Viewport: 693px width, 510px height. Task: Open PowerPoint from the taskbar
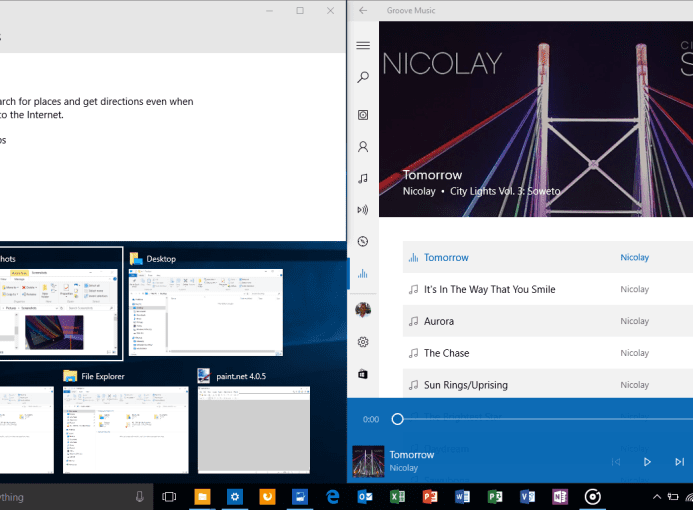coord(430,497)
